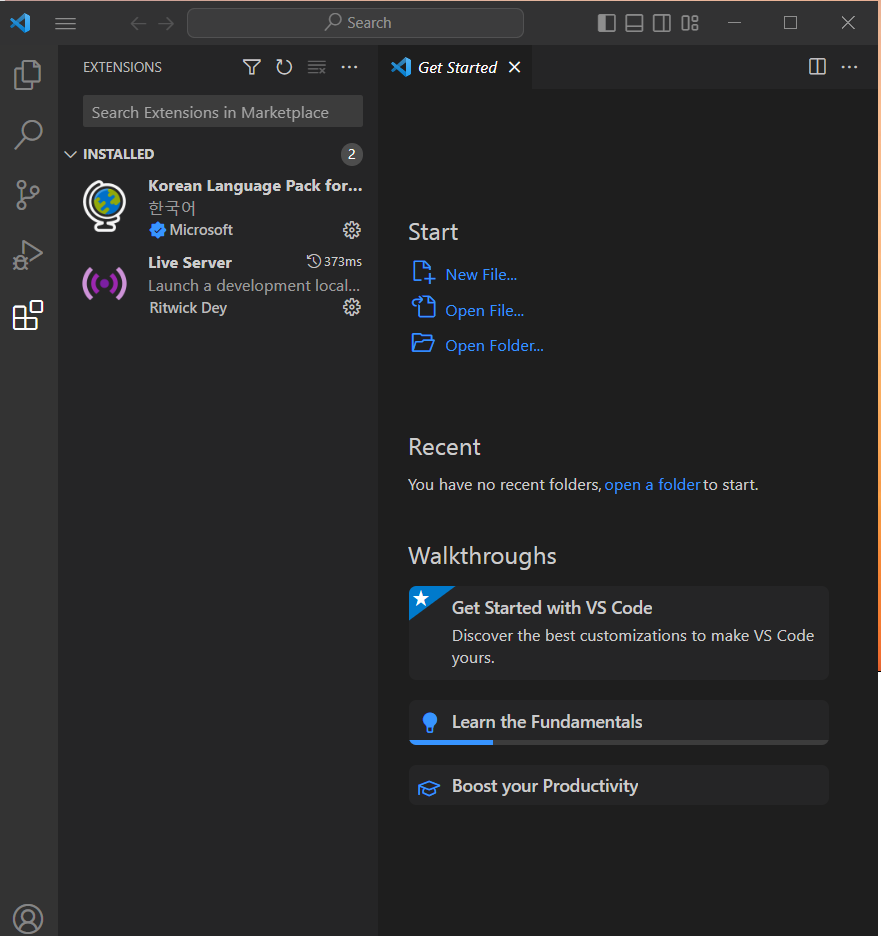The image size is (881, 936).
Task: Close the Get Started tab
Action: [515, 67]
